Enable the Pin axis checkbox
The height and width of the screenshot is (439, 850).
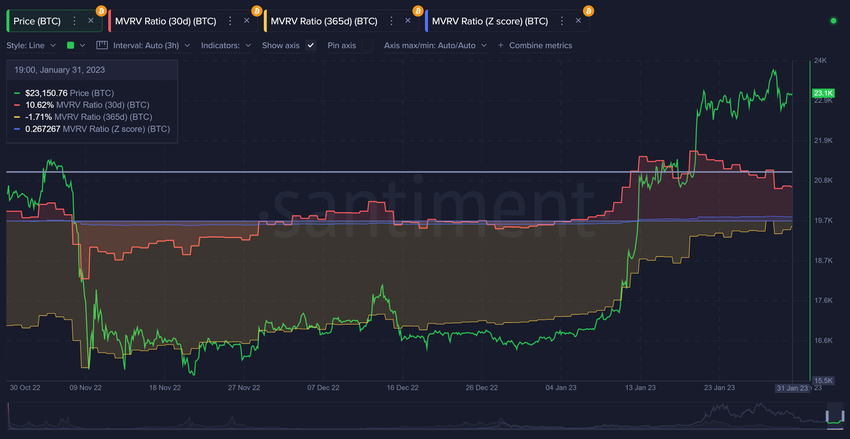367,46
